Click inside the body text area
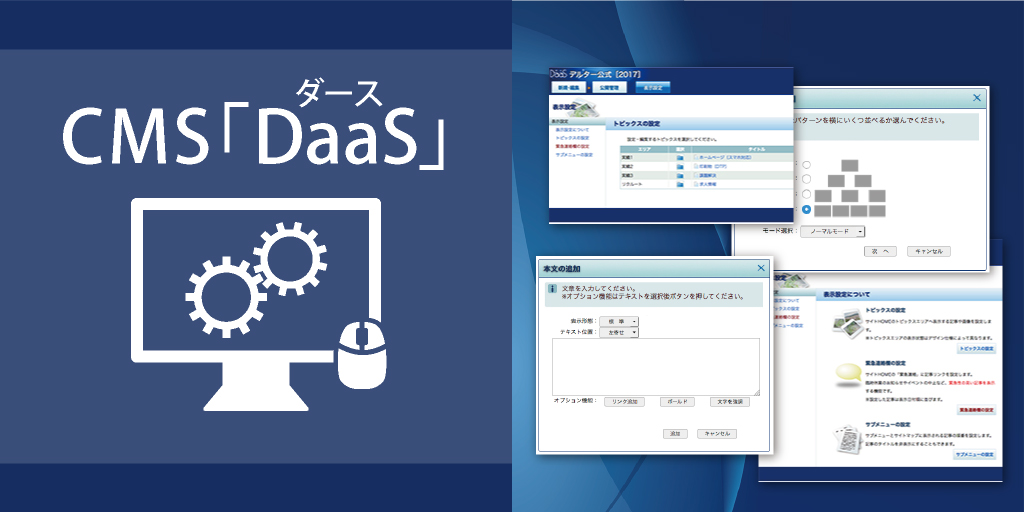Image resolution: width=1025 pixels, height=512 pixels. tap(656, 367)
